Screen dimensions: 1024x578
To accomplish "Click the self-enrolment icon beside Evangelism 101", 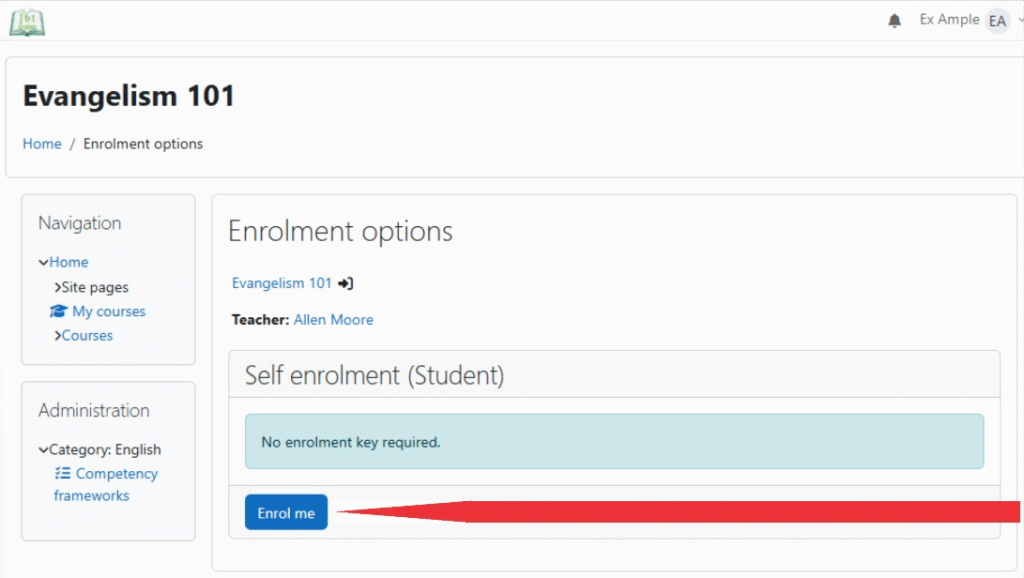I will (346, 284).
